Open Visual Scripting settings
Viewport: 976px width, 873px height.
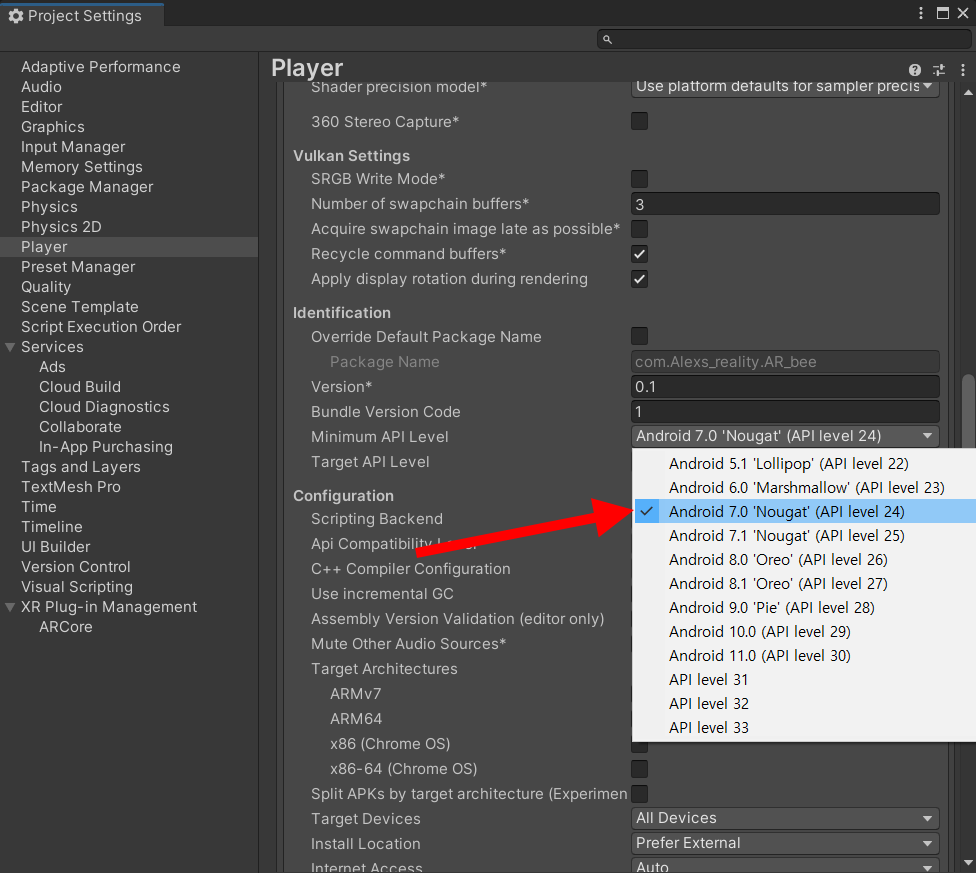(x=77, y=587)
